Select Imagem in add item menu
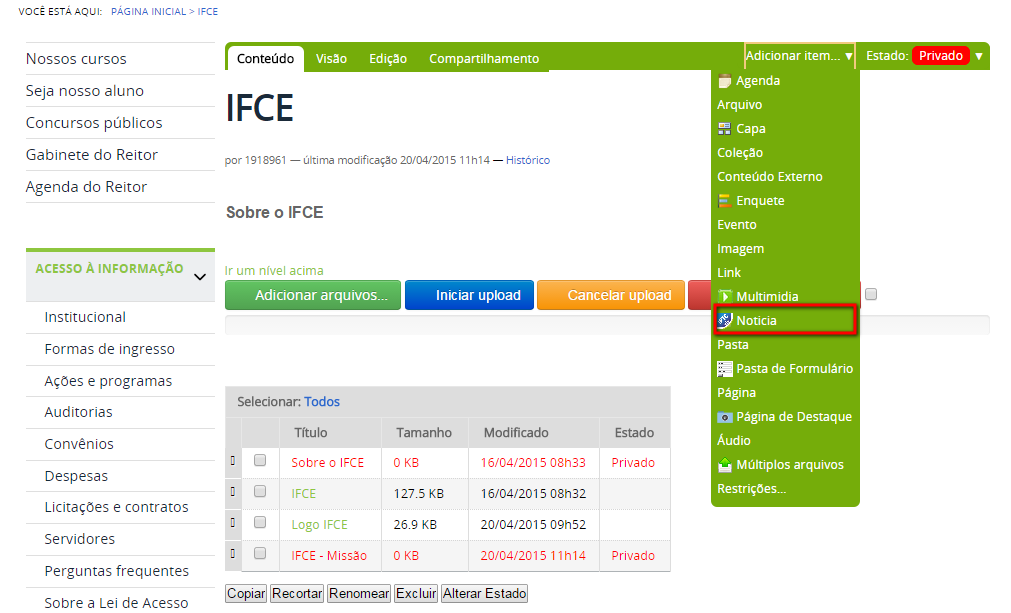This screenshot has height=613, width=1011. click(740, 249)
